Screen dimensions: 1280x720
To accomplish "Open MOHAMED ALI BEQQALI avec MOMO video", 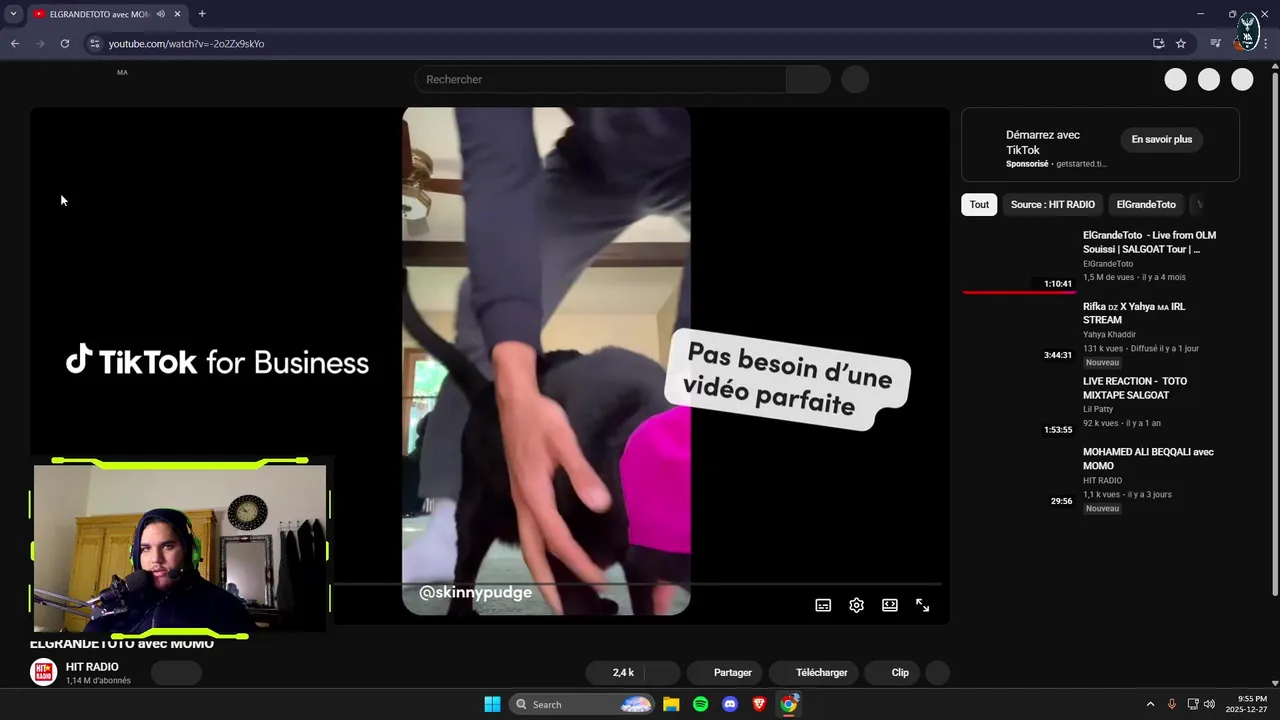I will tap(1148, 459).
